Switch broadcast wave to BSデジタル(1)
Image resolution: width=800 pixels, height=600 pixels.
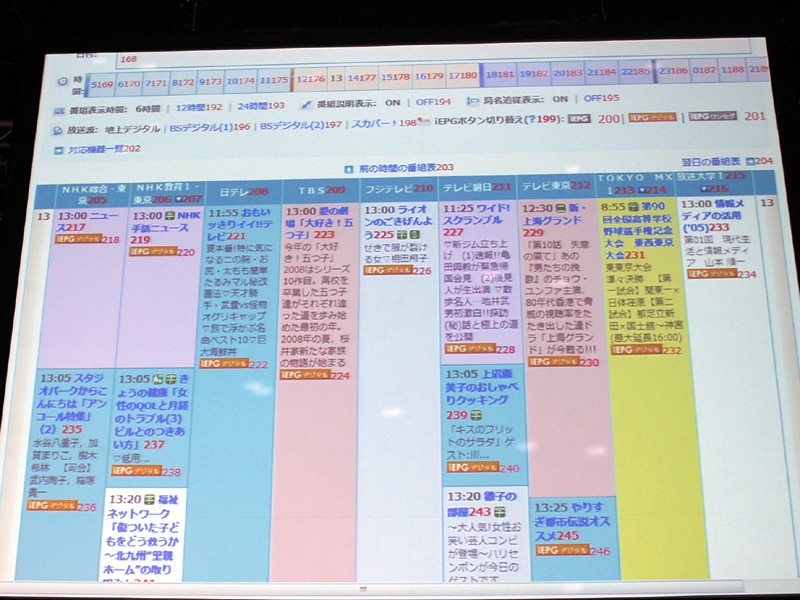(x=201, y=128)
